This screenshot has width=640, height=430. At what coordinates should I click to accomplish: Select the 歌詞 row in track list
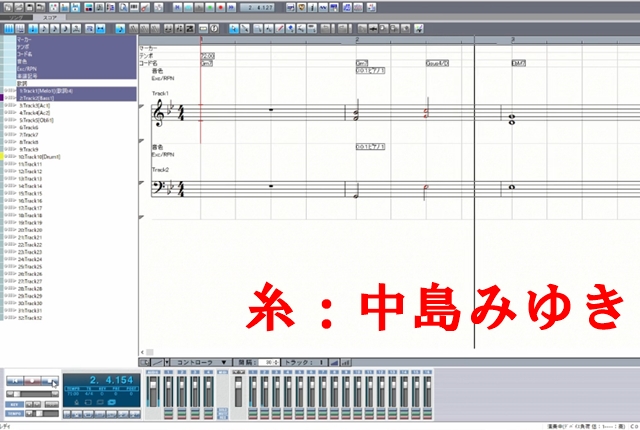[x=76, y=84]
